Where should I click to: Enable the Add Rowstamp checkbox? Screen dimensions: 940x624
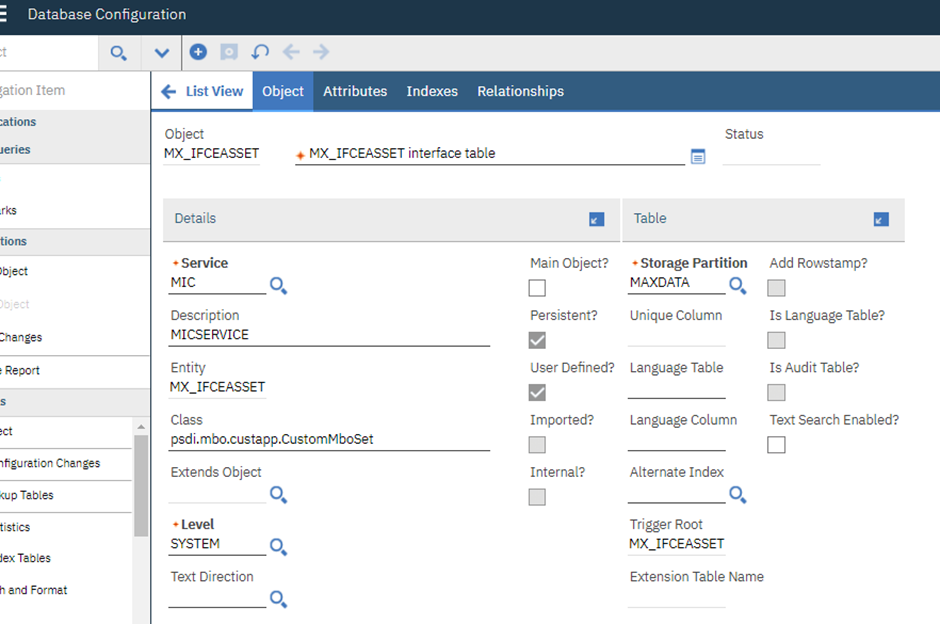tap(776, 288)
